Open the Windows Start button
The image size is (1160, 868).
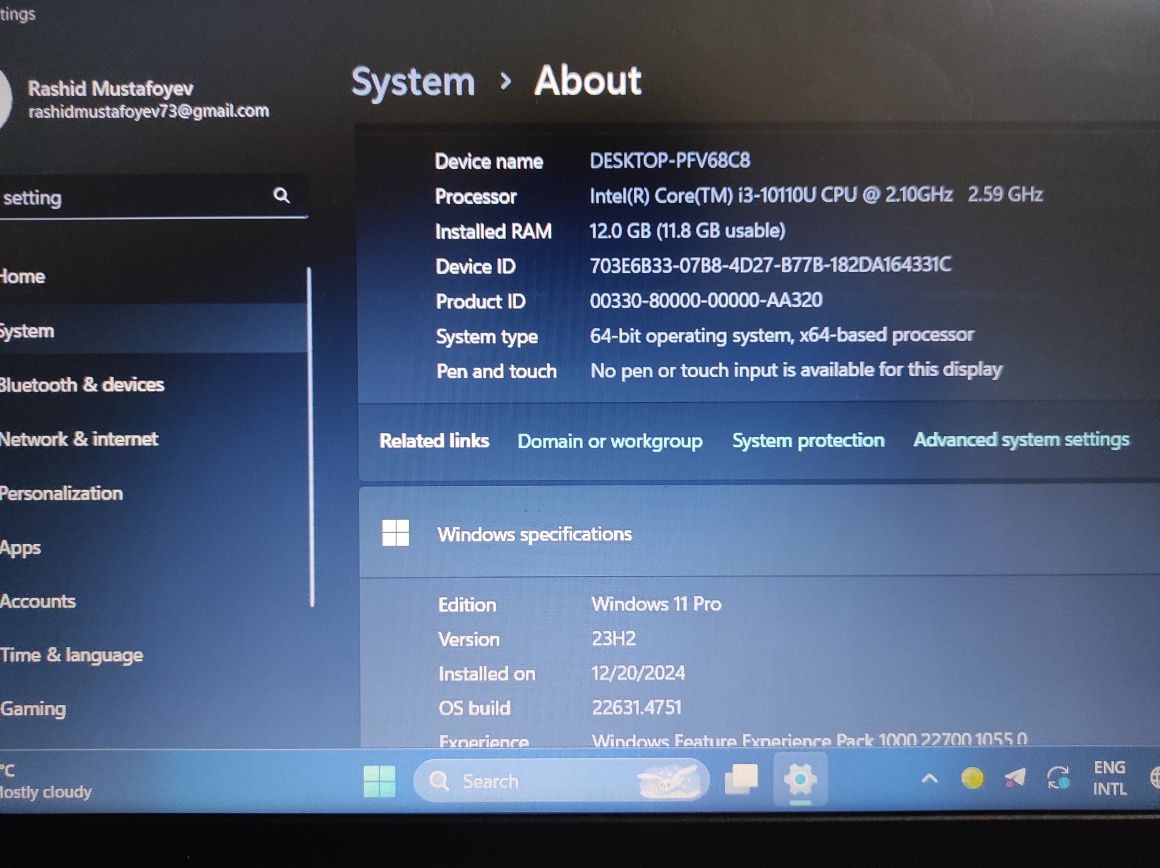coord(380,781)
